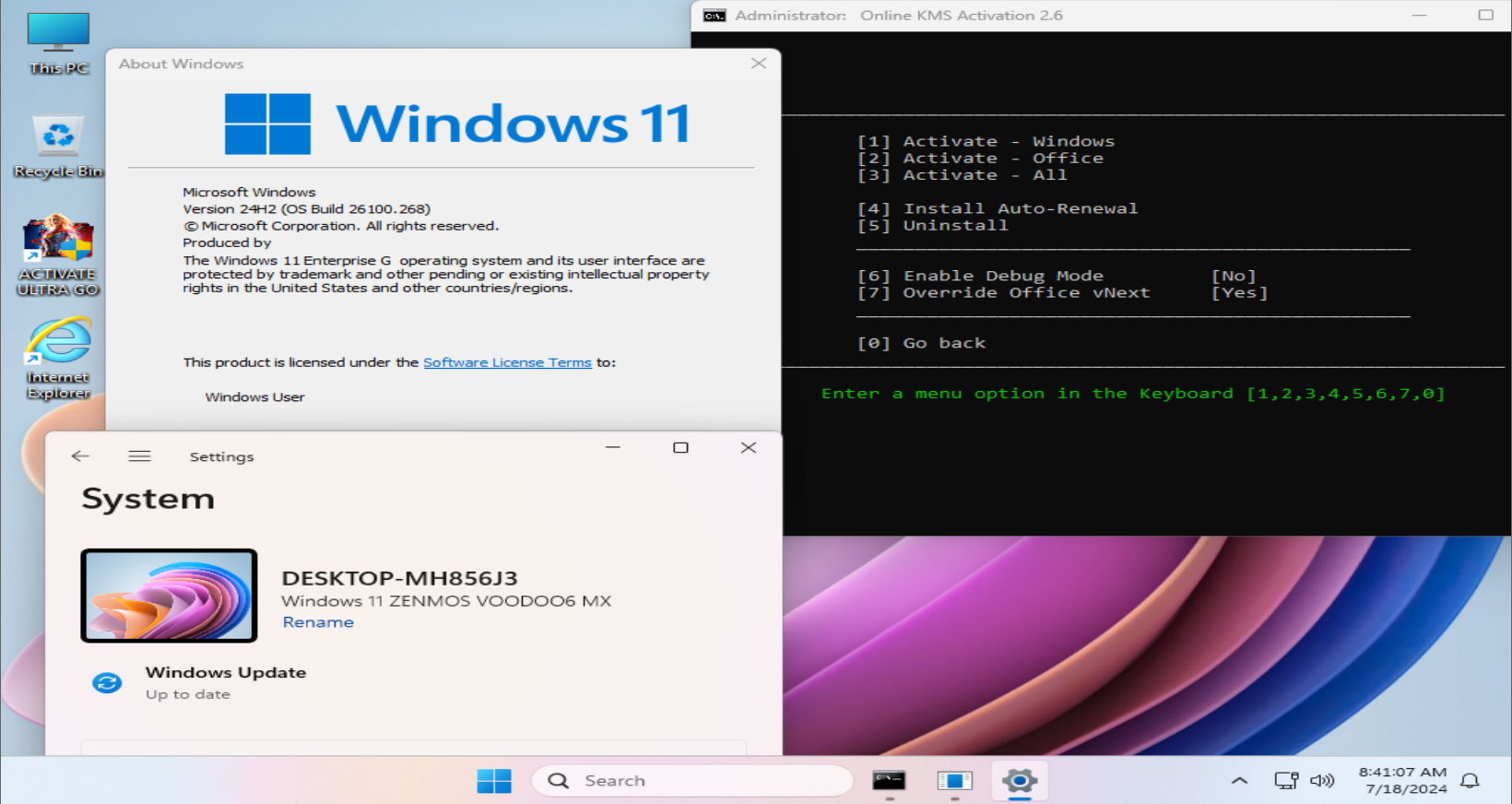
Task: Click the '[4] Install Auto-Renewal' line
Action: 998,208
